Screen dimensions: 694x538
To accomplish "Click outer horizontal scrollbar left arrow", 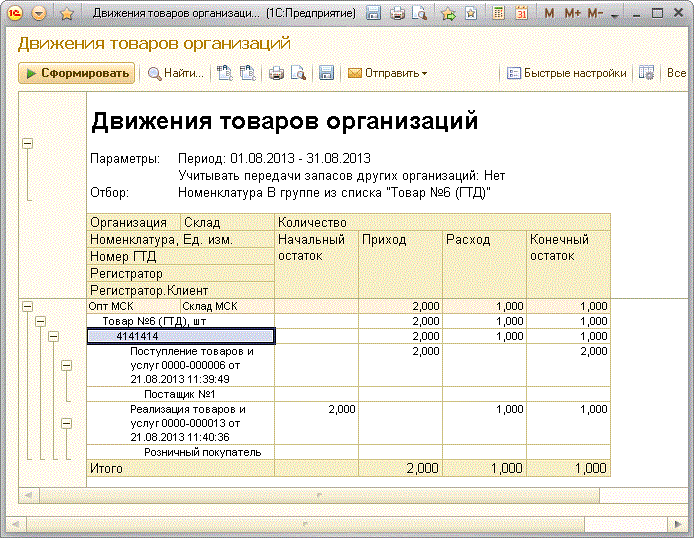I will [16, 524].
